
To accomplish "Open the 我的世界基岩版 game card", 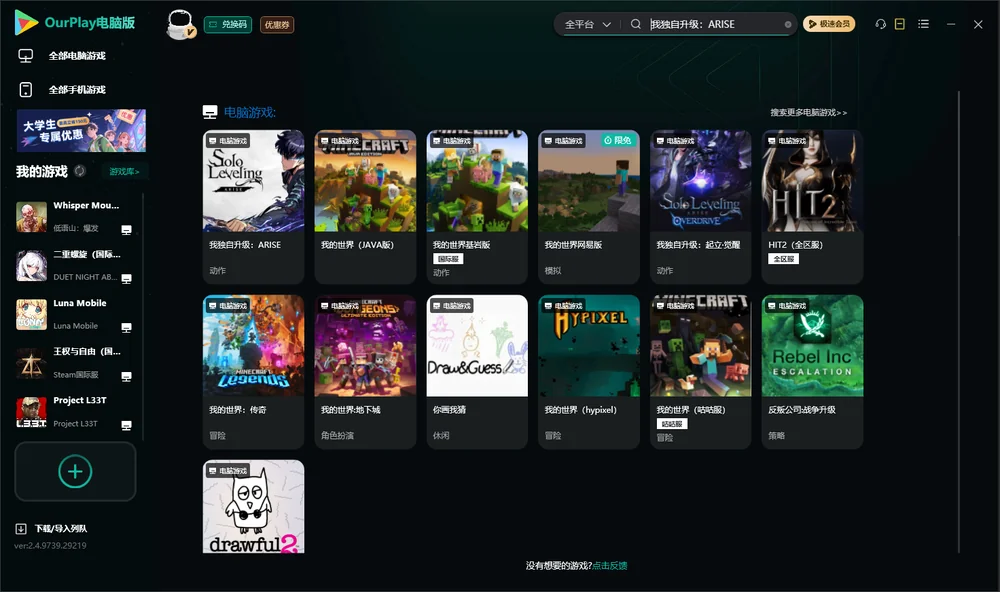I will click(477, 207).
